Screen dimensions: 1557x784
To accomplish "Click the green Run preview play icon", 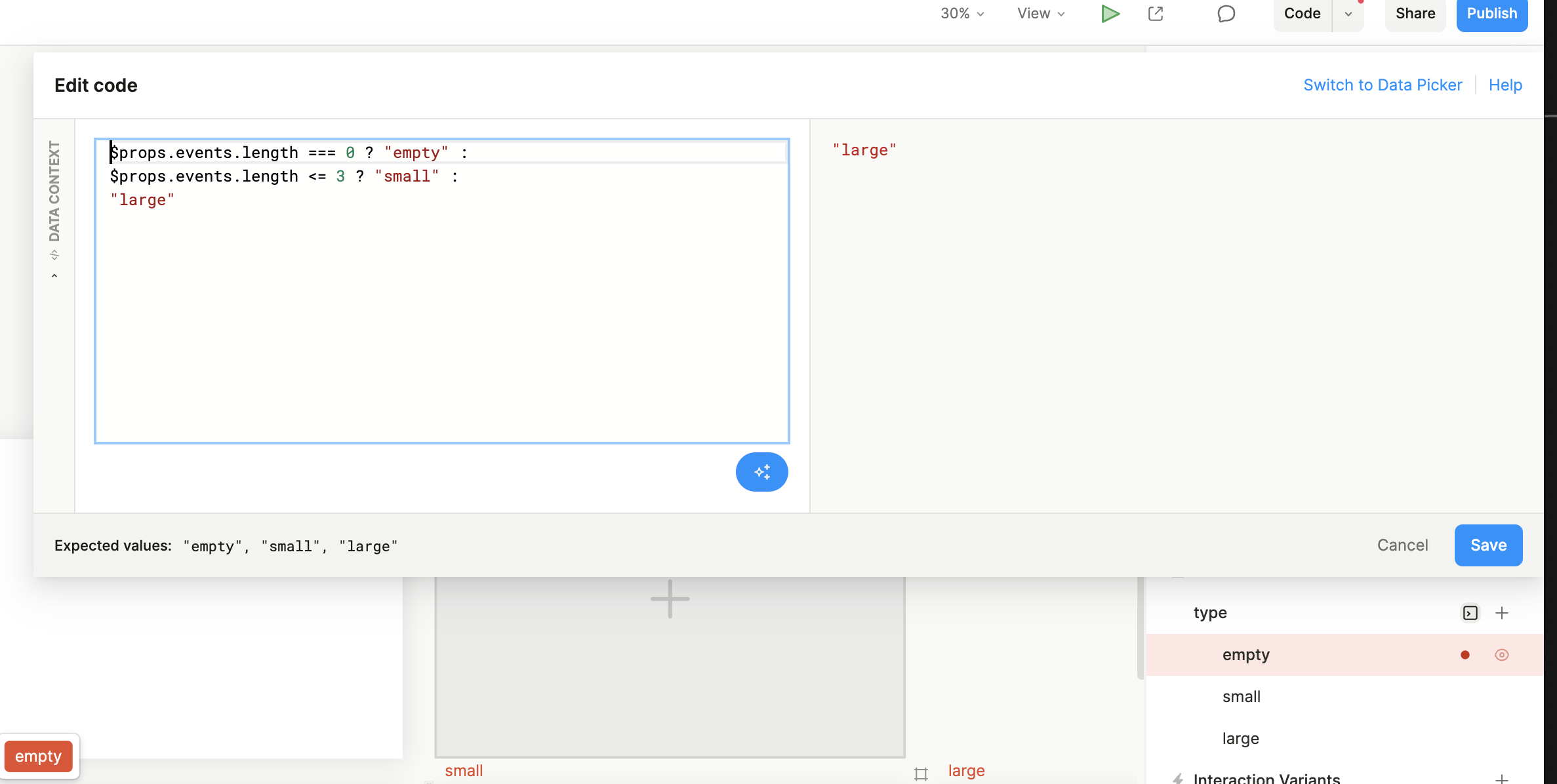I will coord(1110,14).
